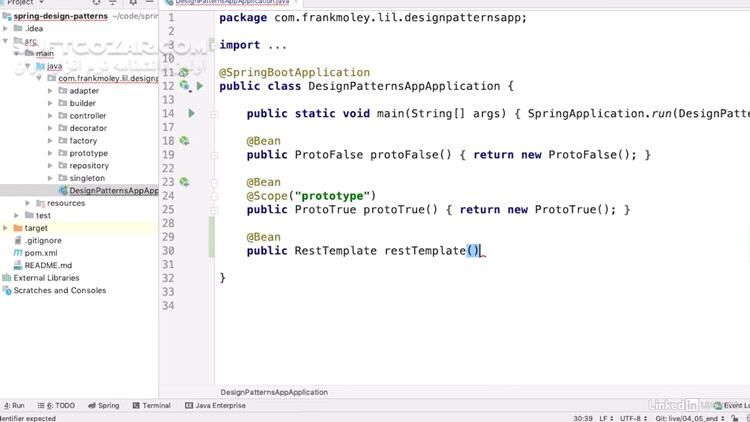Open the pom.xml Maven file
The image size is (750, 422).
(x=41, y=253)
